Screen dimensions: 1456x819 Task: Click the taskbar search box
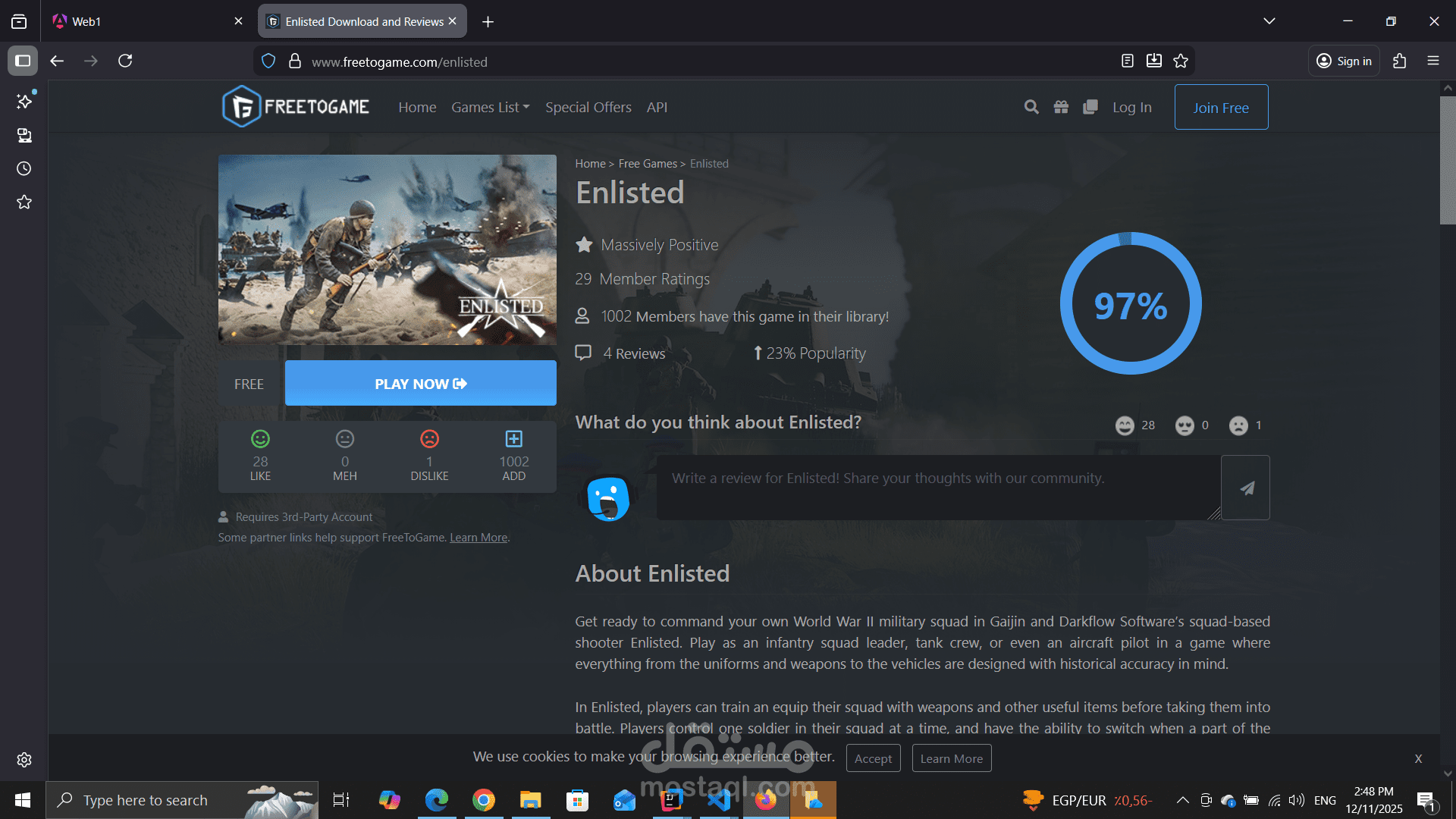pyautogui.click(x=182, y=800)
